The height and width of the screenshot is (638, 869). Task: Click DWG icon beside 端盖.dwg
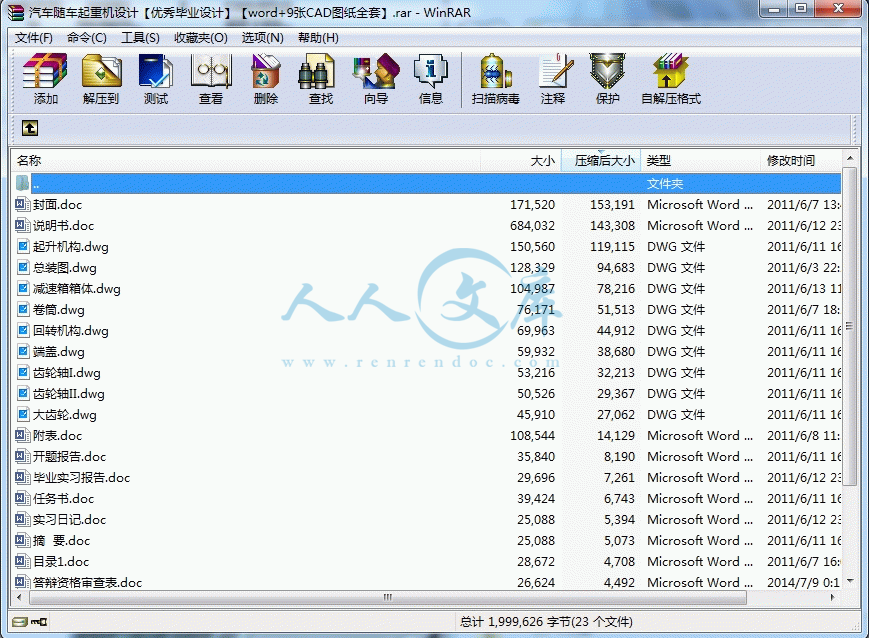click(x=23, y=352)
